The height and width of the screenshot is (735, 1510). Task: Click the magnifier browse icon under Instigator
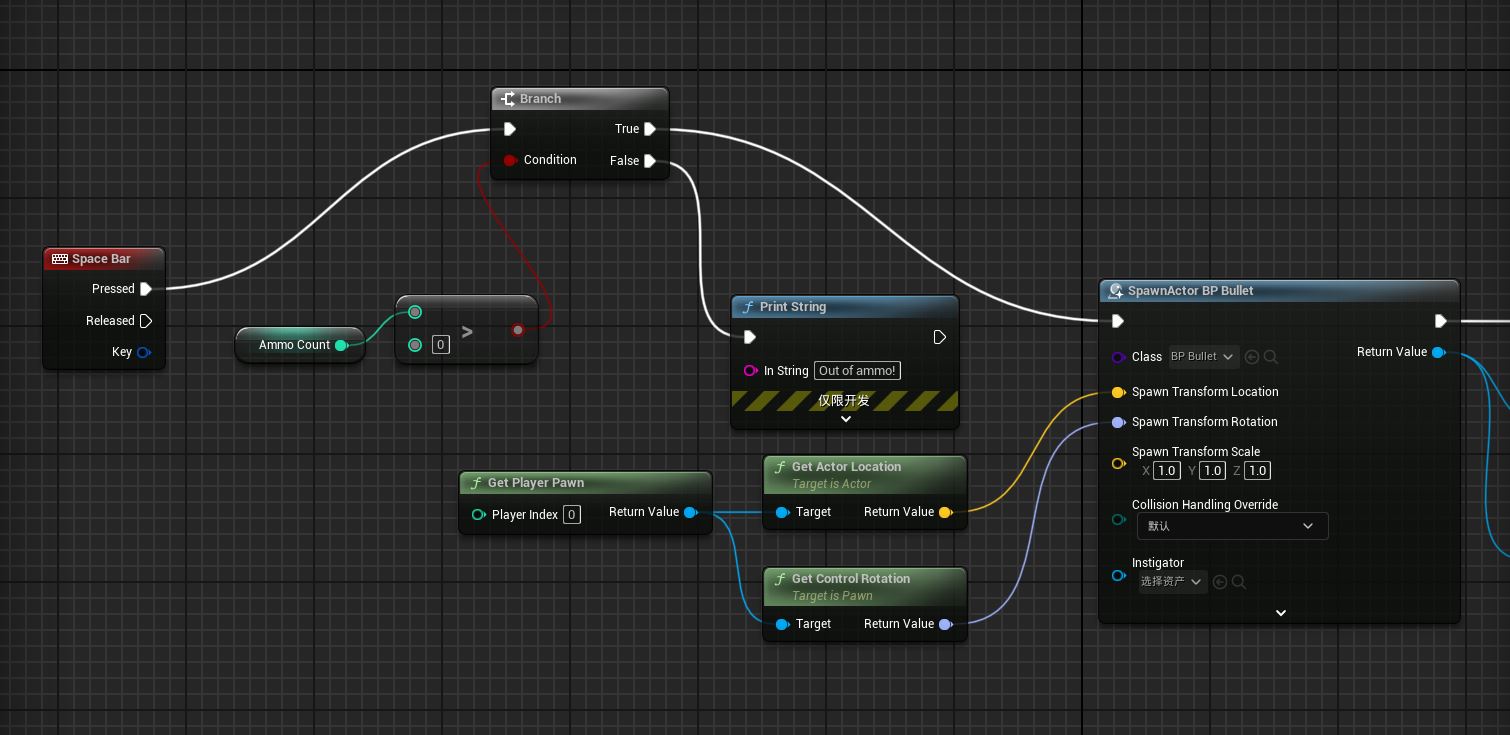tap(1238, 582)
